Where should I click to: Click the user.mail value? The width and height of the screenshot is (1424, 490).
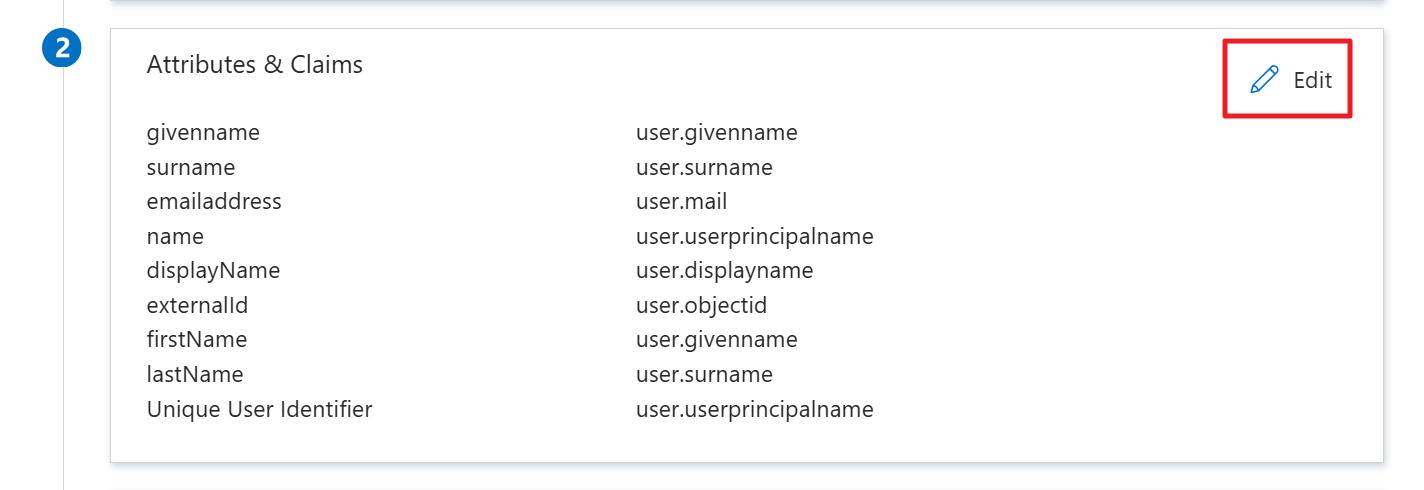click(x=681, y=202)
